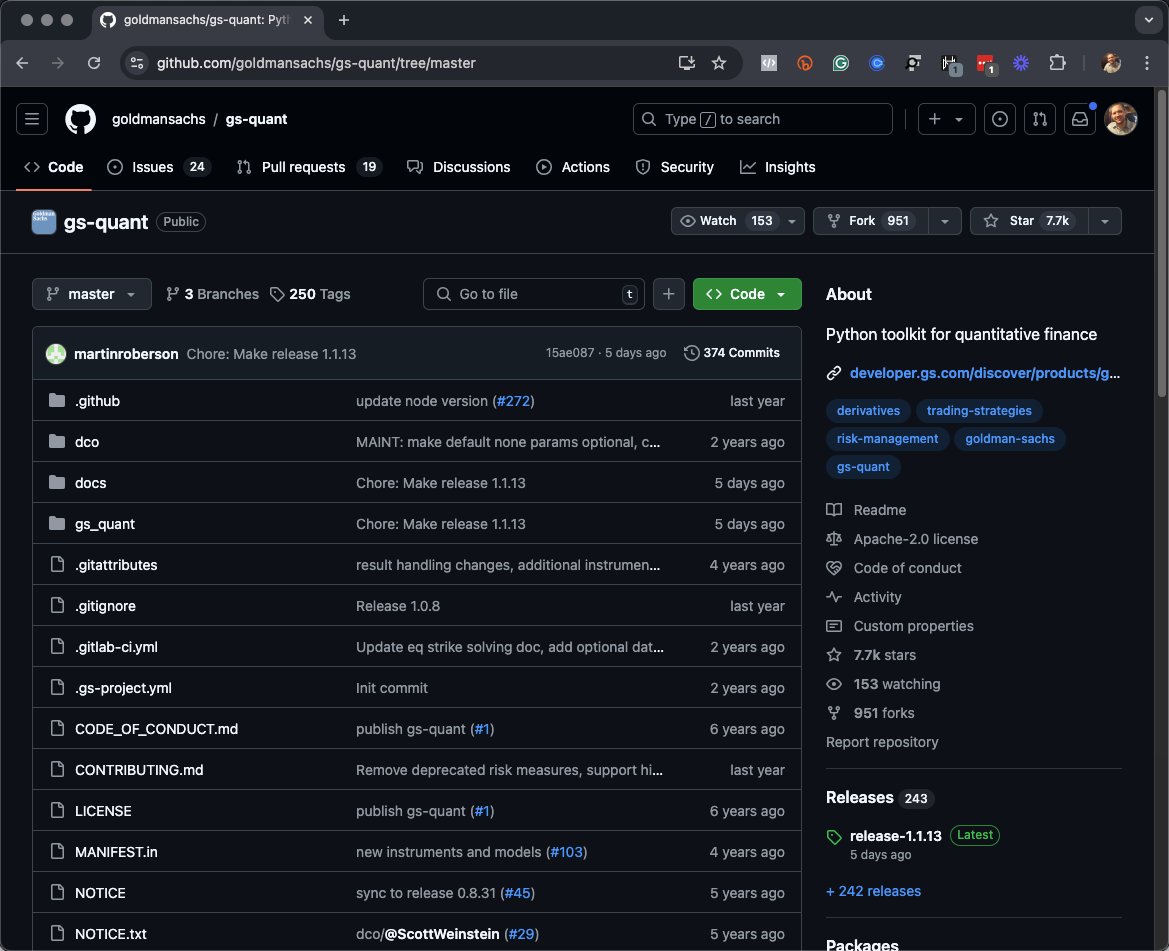Click the user profile avatar in GitHub header

[x=1121, y=119]
